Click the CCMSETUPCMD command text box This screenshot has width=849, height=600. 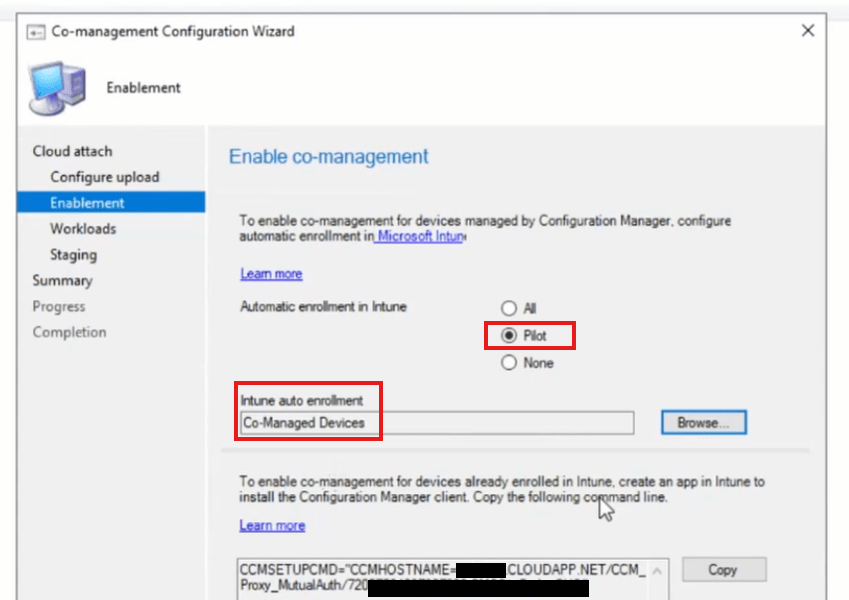(x=442, y=579)
